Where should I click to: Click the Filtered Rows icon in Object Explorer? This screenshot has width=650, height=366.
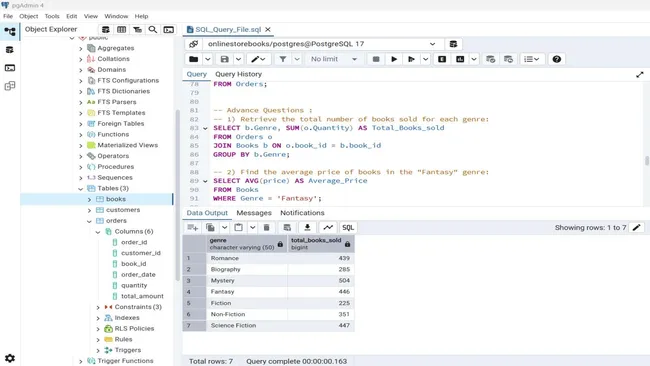click(137, 29)
